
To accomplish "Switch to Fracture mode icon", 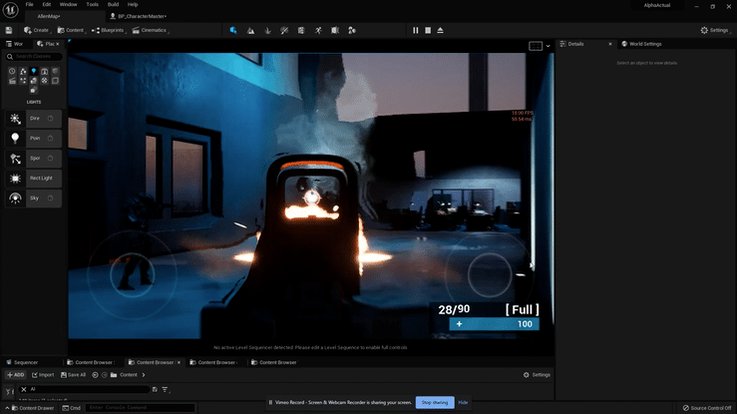I will click(335, 30).
